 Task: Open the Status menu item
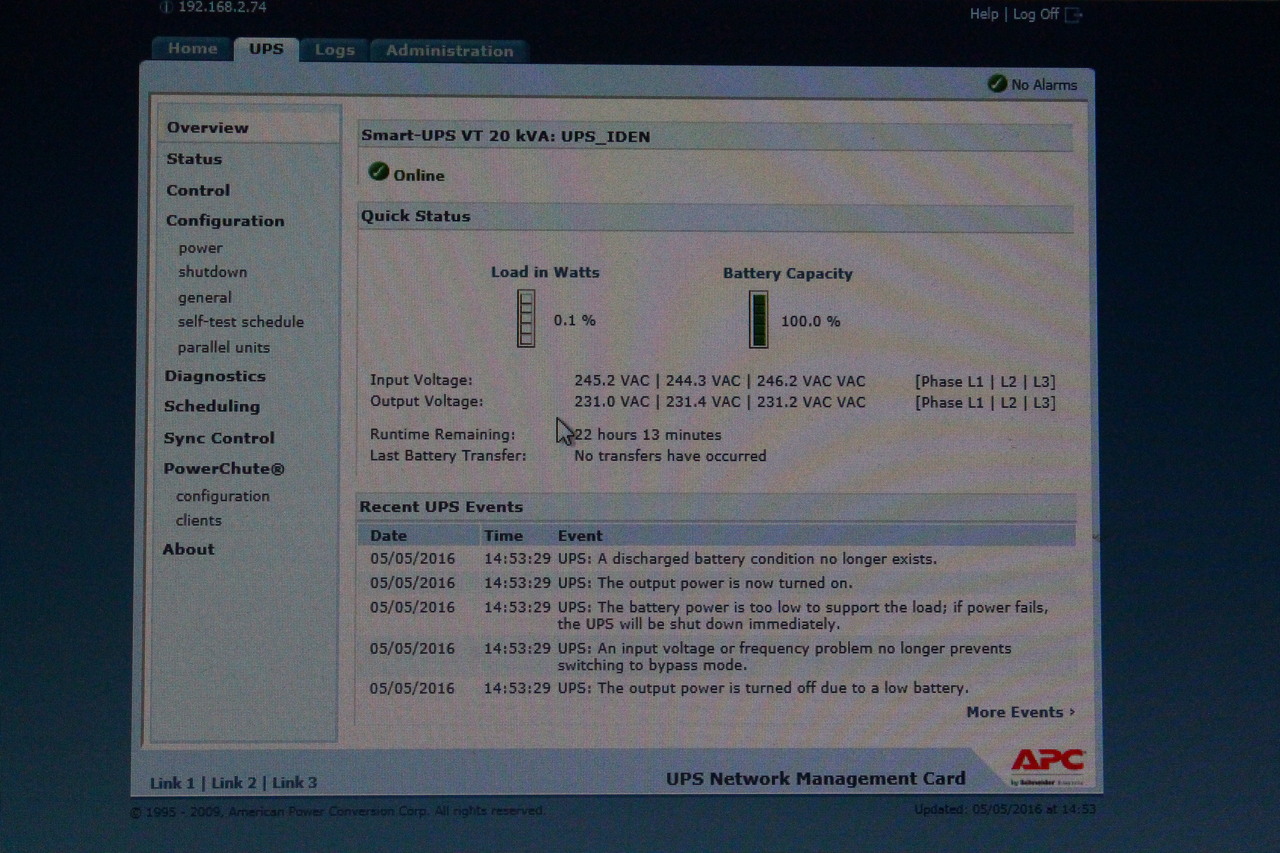(x=194, y=159)
